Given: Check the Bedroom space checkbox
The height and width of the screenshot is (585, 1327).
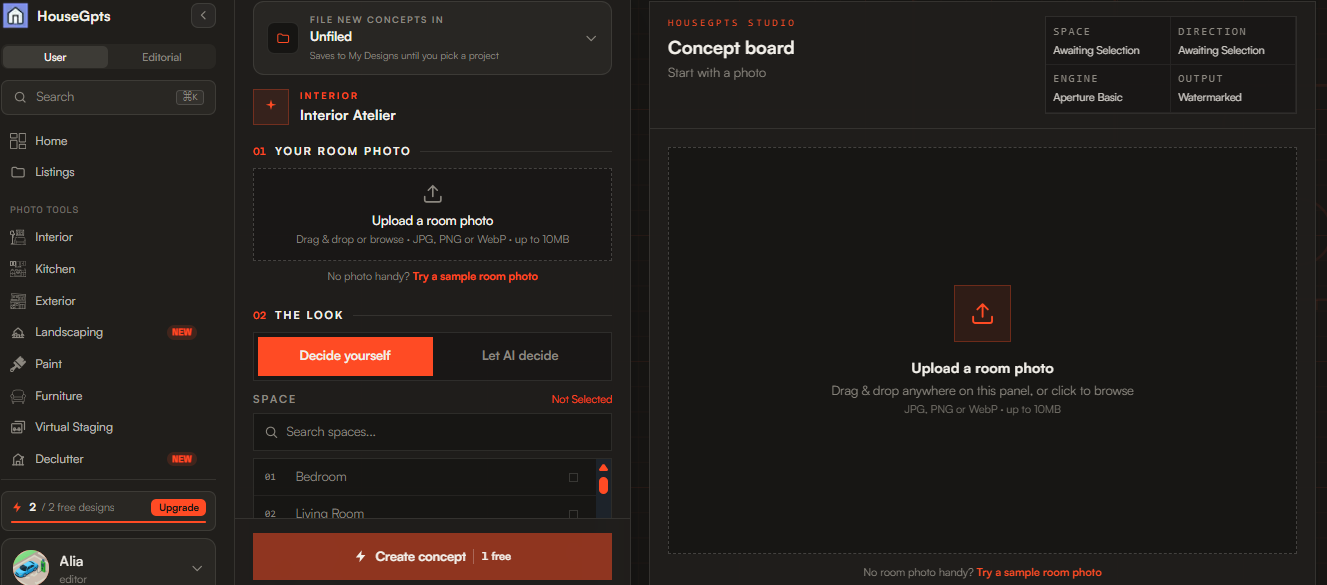Looking at the screenshot, I should 573,477.
